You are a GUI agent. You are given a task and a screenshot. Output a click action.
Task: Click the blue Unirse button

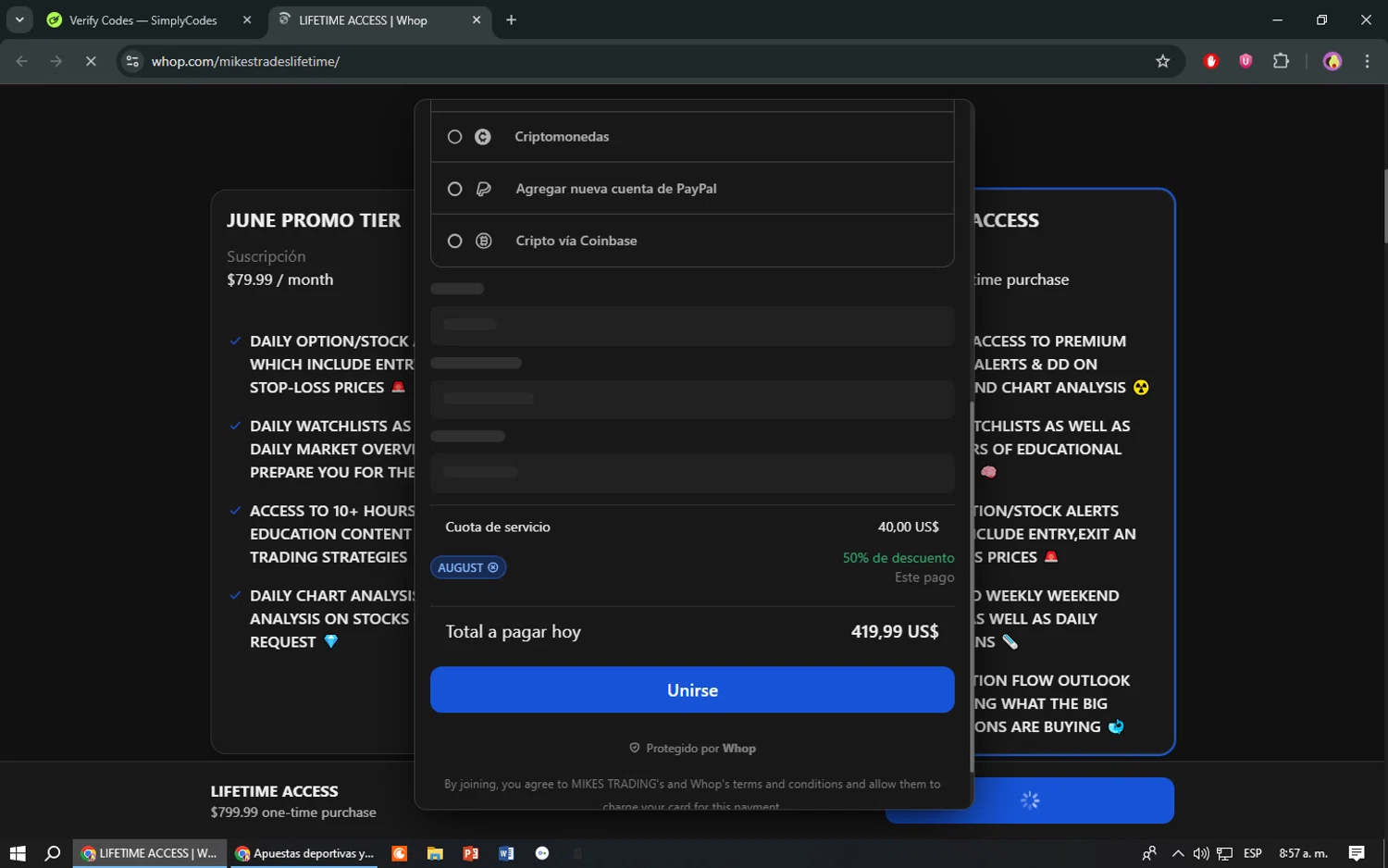692,690
